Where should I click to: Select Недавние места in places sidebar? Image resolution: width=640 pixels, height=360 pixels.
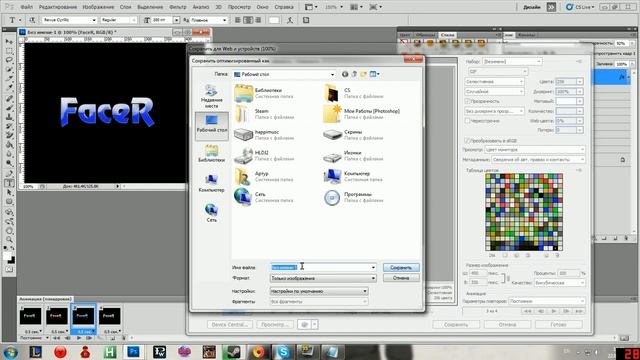(x=211, y=96)
